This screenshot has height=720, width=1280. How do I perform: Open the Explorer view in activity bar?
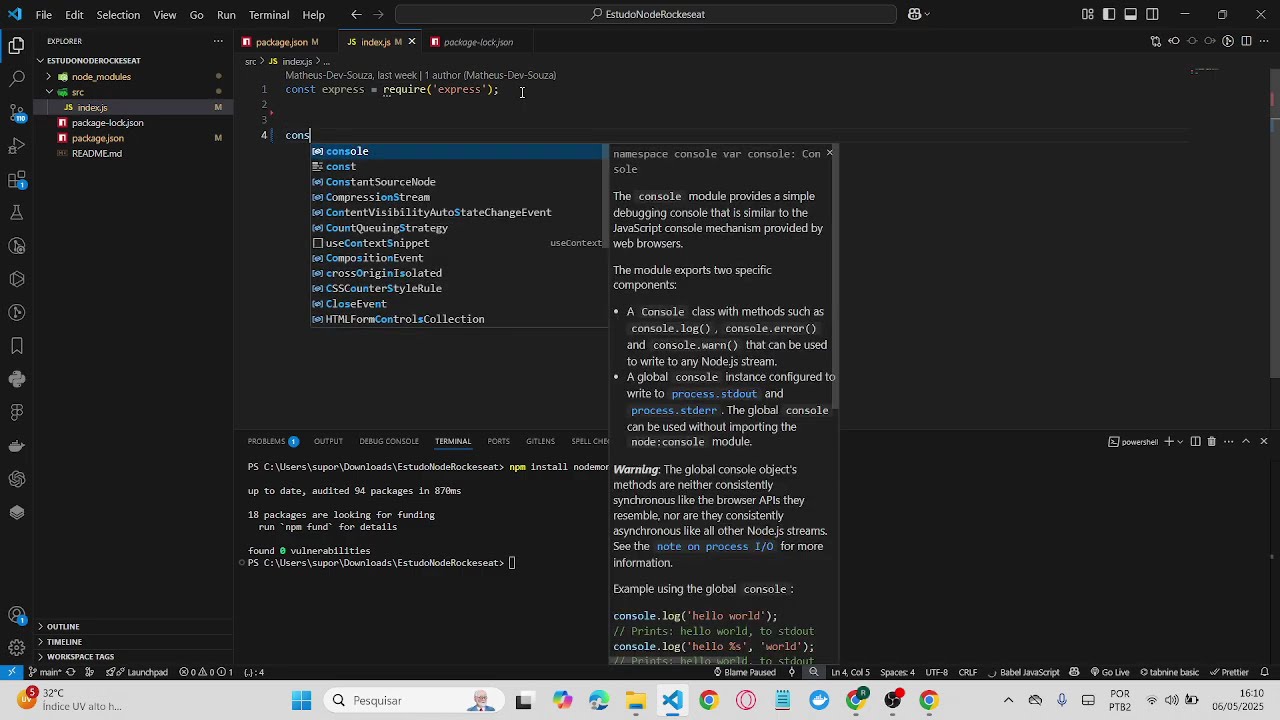pos(16,45)
